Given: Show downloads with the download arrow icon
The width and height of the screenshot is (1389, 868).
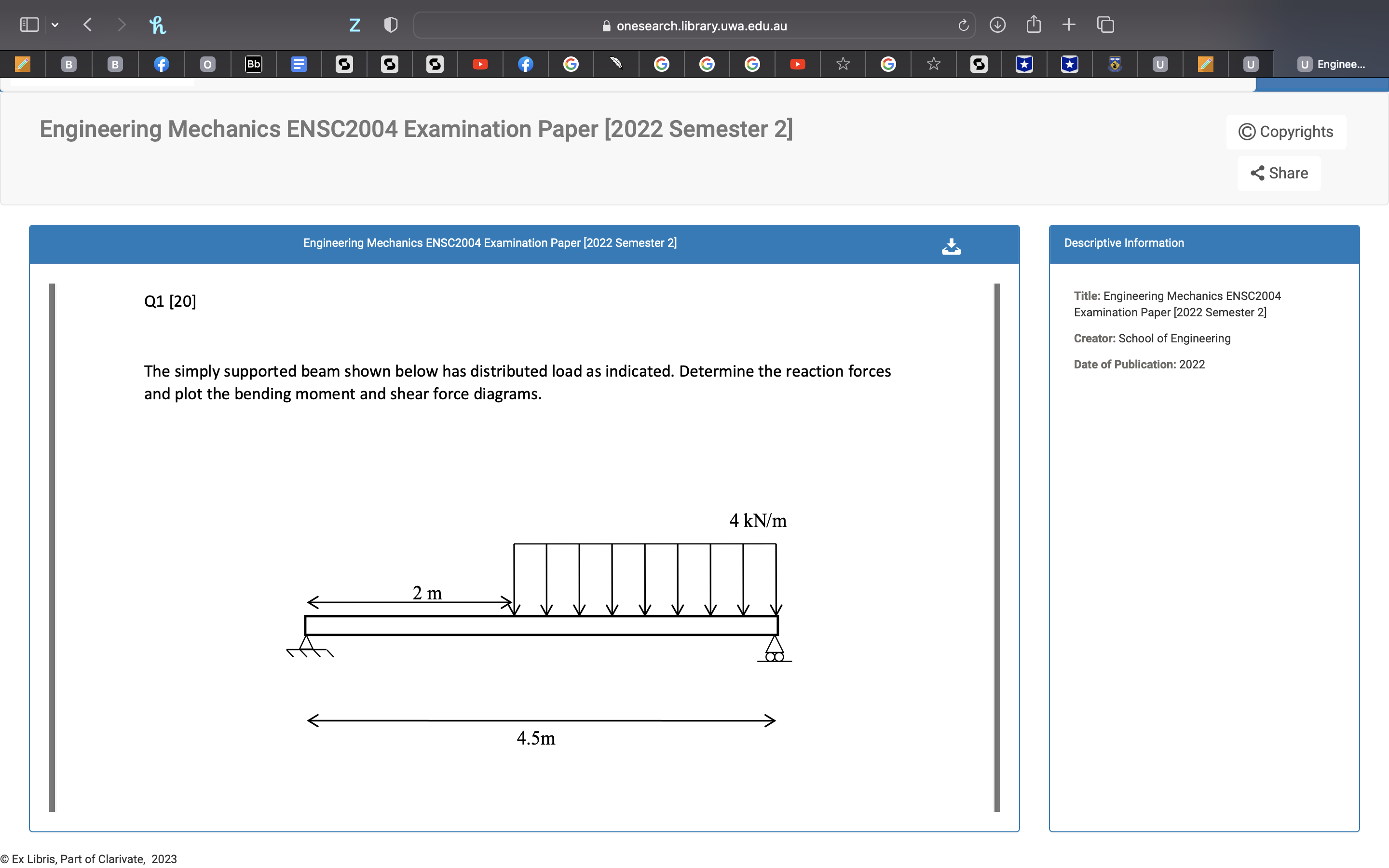Looking at the screenshot, I should point(997,25).
